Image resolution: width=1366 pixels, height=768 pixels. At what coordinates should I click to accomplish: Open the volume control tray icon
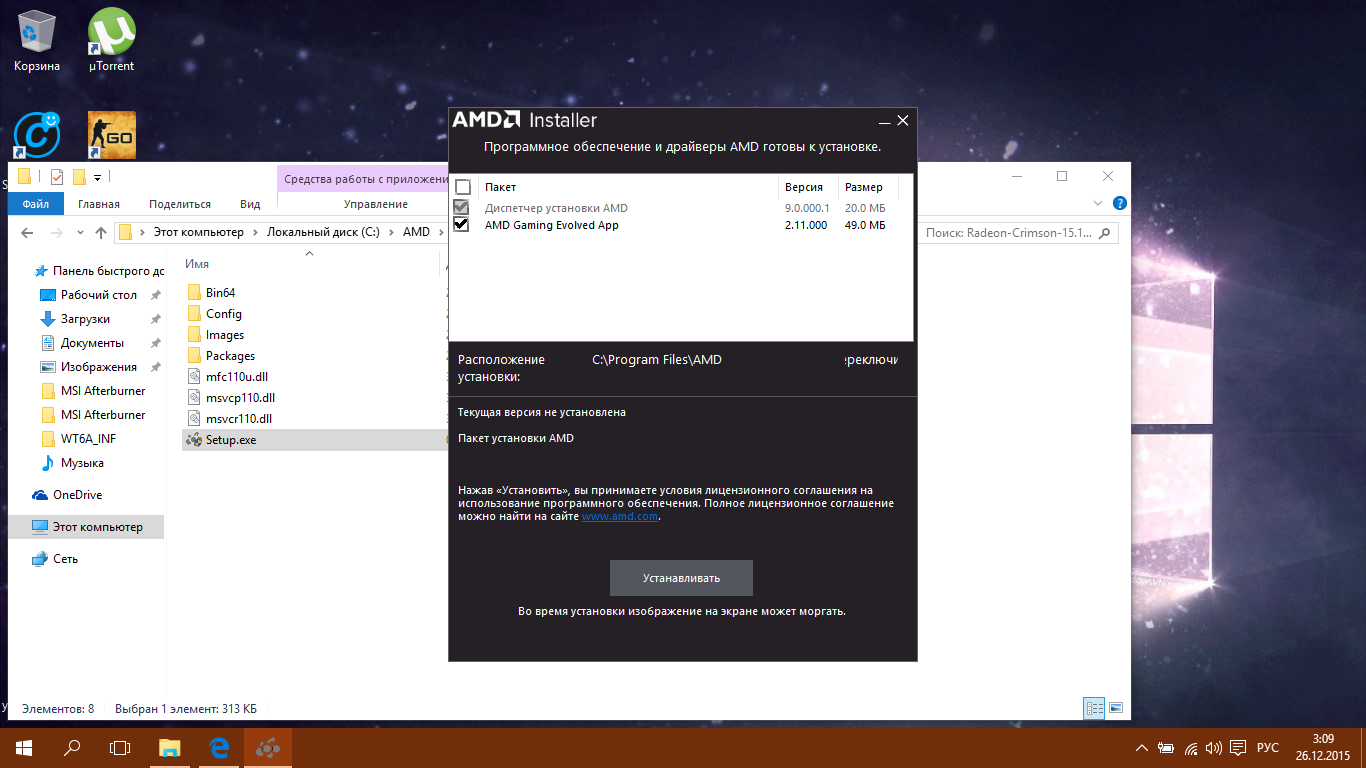click(x=1214, y=748)
